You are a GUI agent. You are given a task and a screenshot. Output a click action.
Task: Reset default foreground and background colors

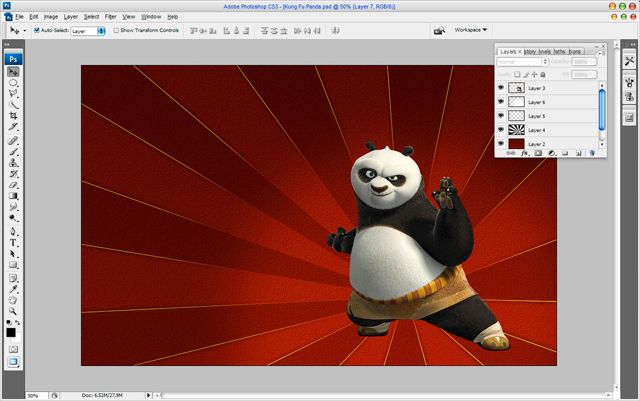9,323
